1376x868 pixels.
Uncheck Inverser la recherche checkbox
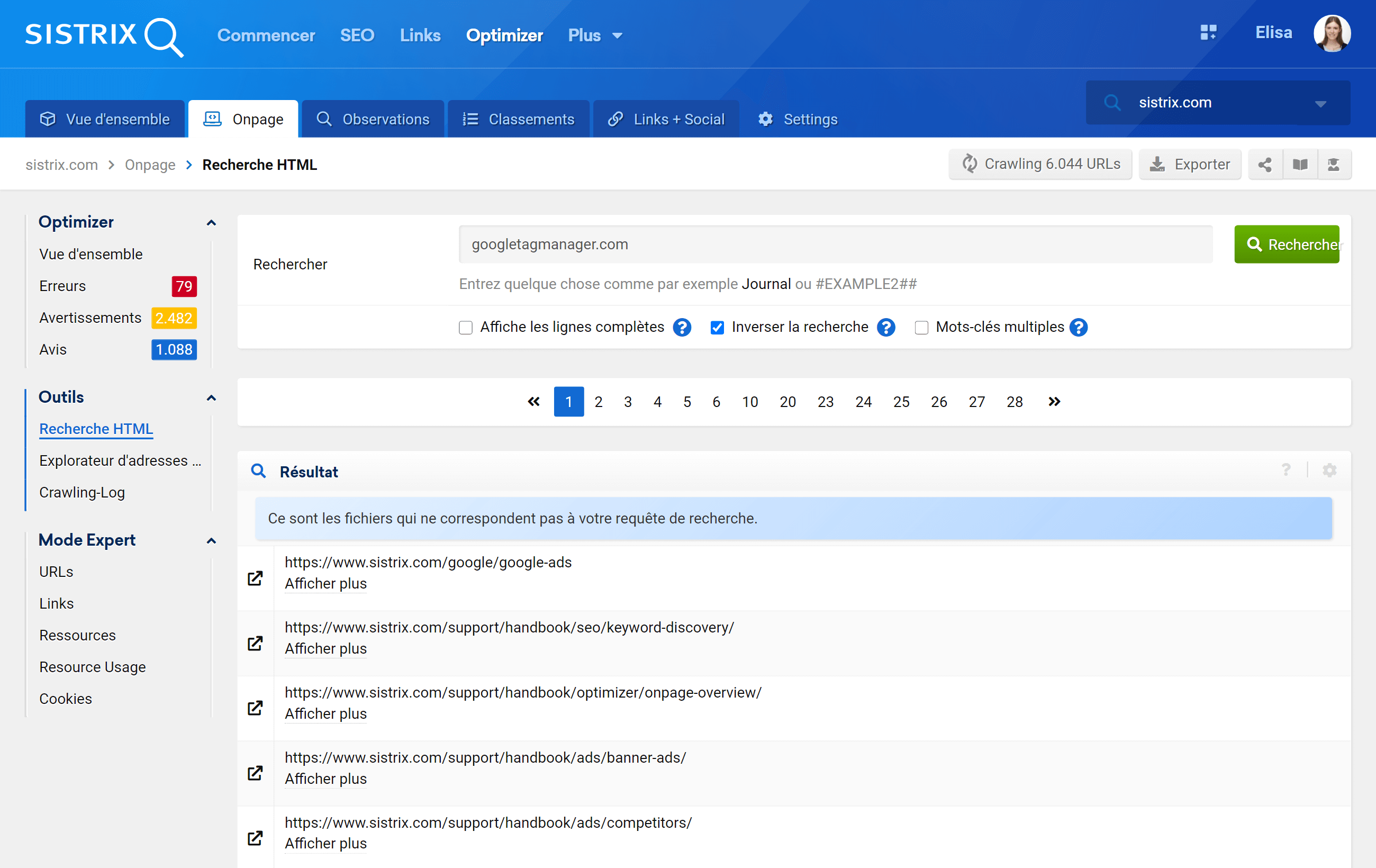717,328
